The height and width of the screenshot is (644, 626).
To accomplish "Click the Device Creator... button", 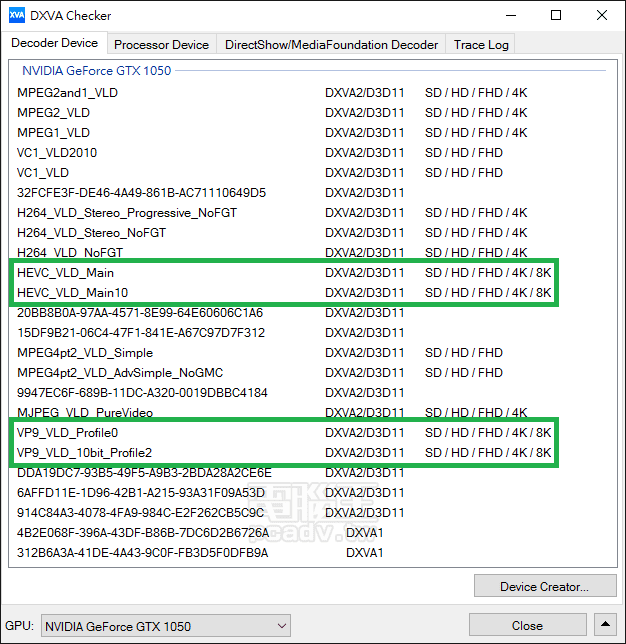I will (545, 586).
